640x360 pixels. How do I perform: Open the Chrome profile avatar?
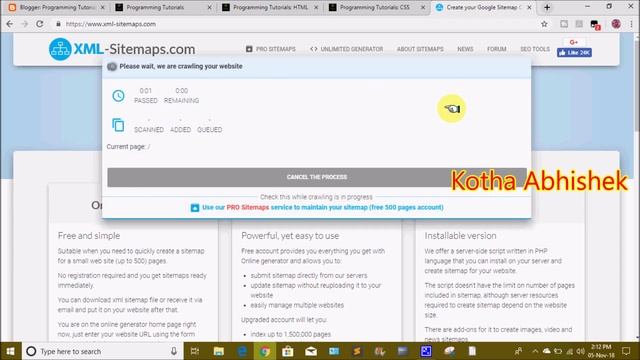coord(616,24)
